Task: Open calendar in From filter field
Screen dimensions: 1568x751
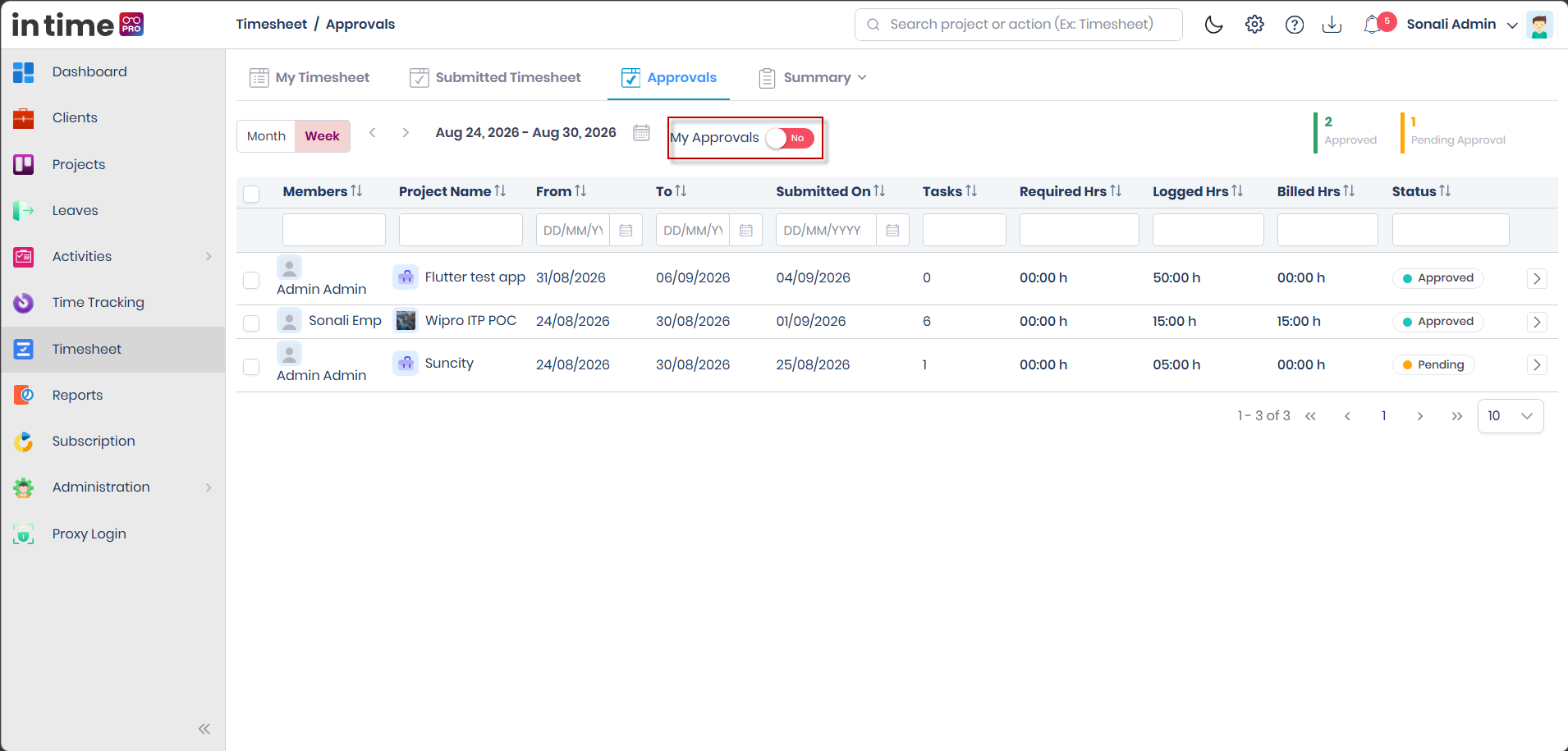Action: click(626, 231)
